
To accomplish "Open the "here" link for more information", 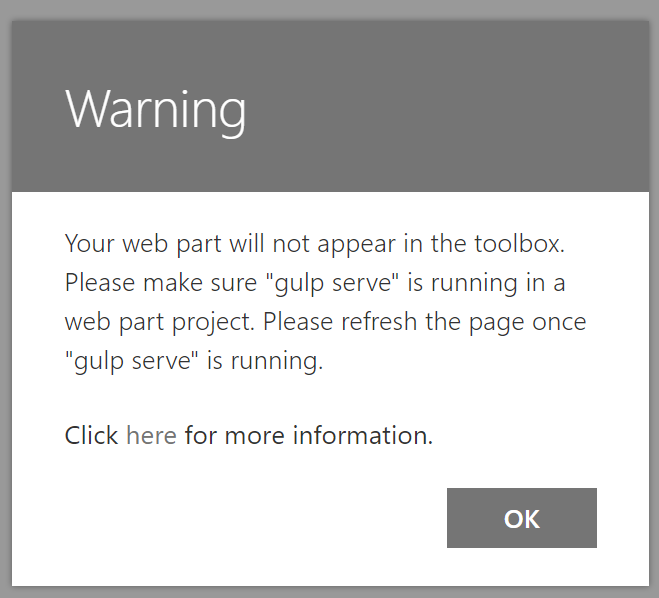I will (151, 435).
